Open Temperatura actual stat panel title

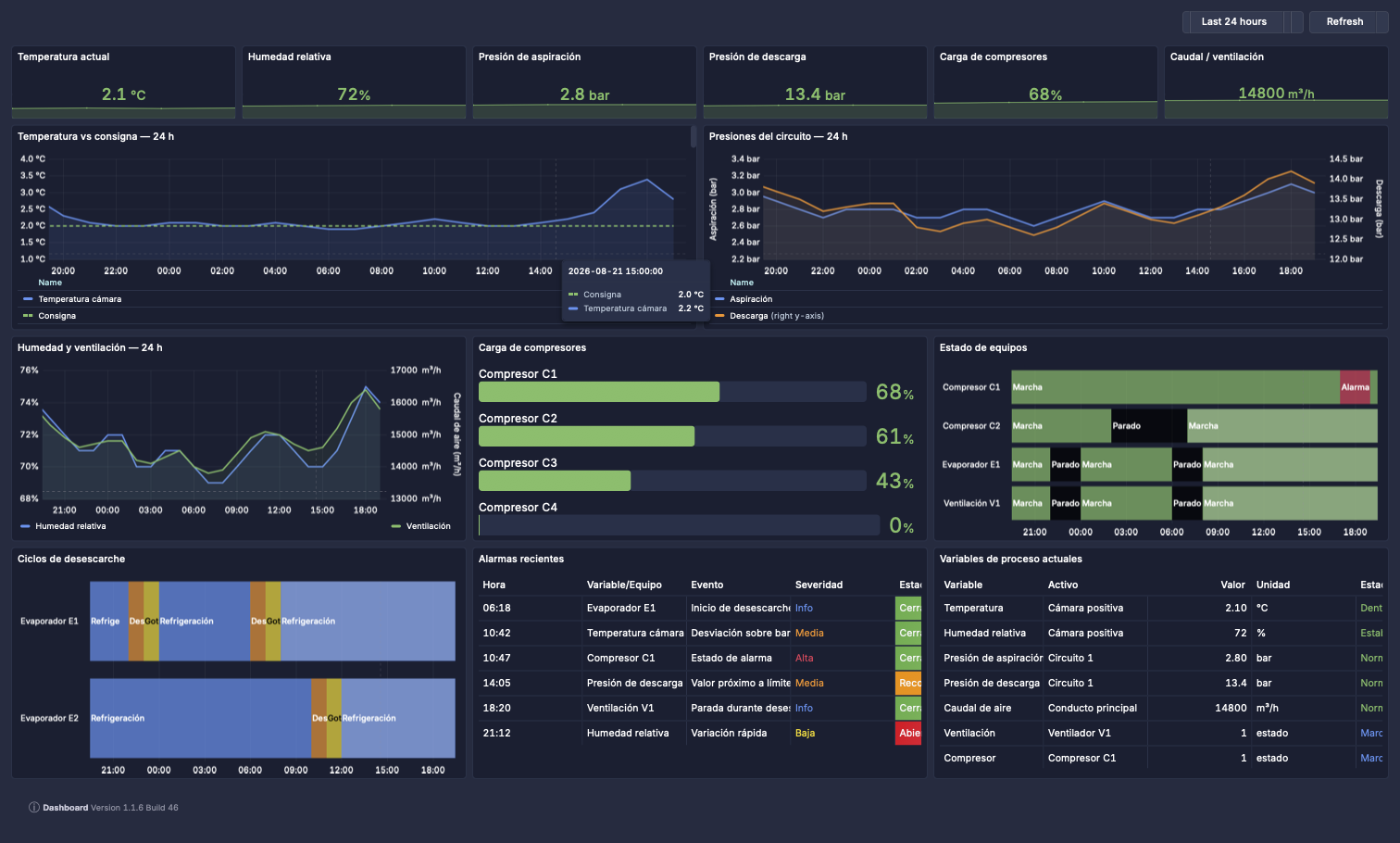(63, 57)
